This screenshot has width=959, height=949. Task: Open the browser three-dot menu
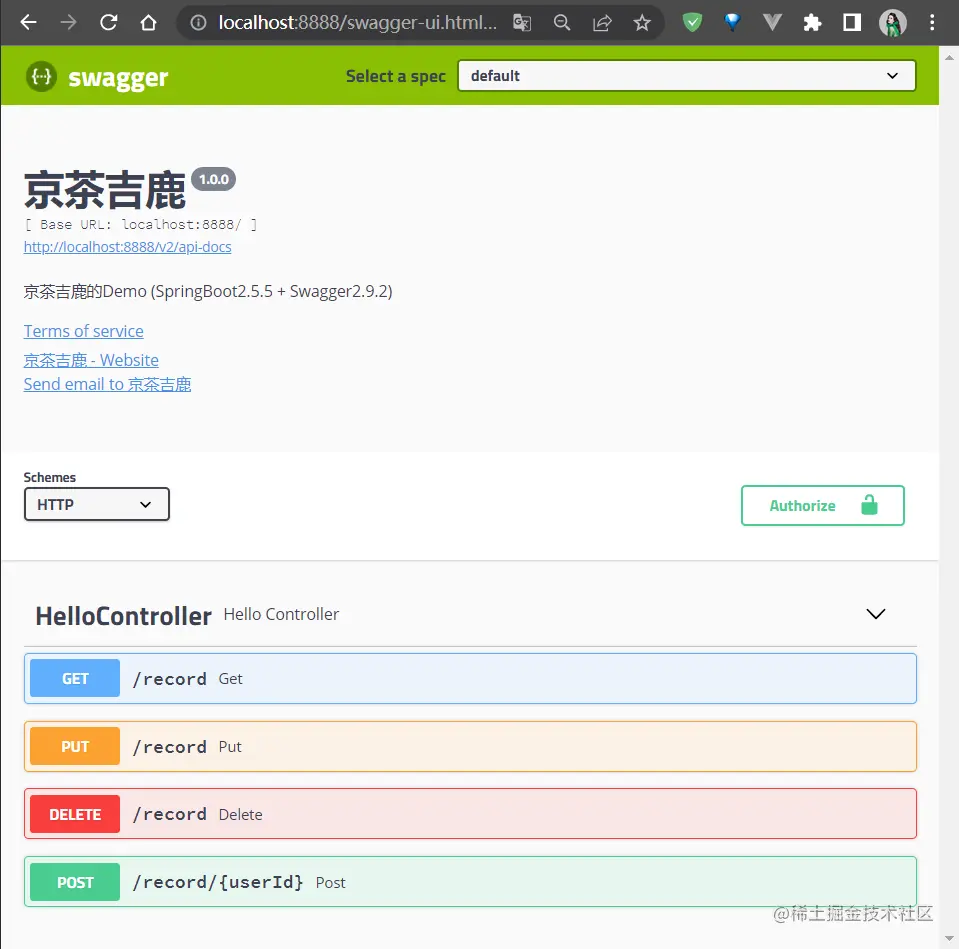pyautogui.click(x=932, y=23)
